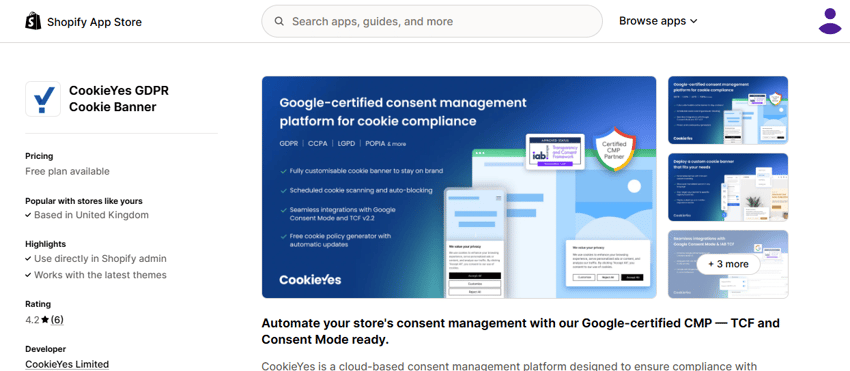Click the Shopify App Store title link

(x=94, y=22)
